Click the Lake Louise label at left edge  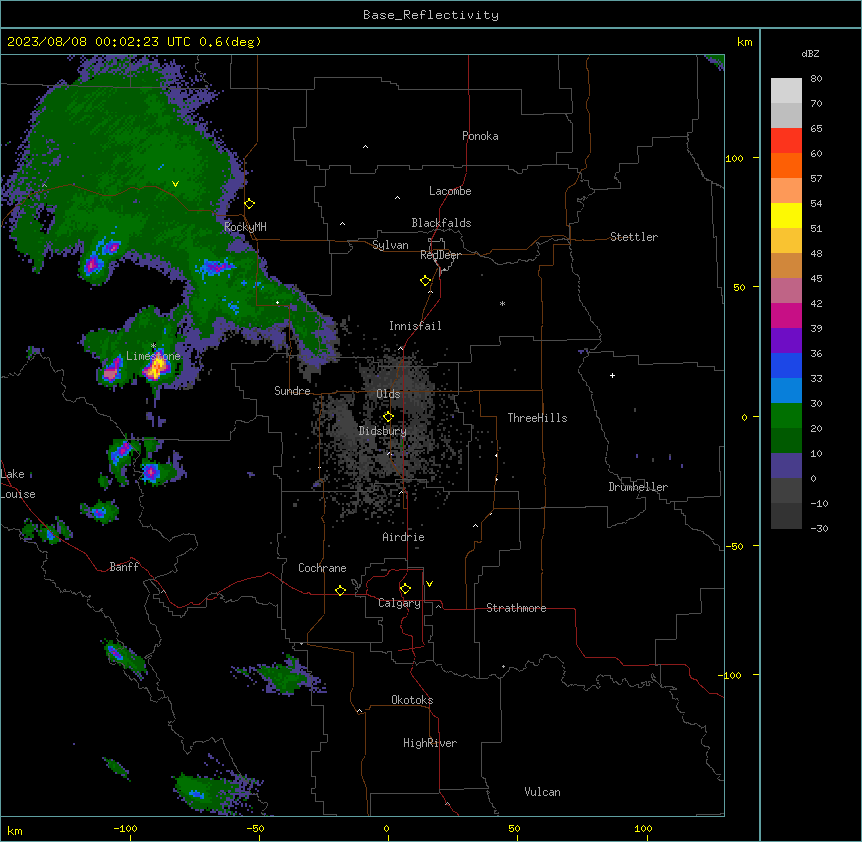tap(18, 484)
